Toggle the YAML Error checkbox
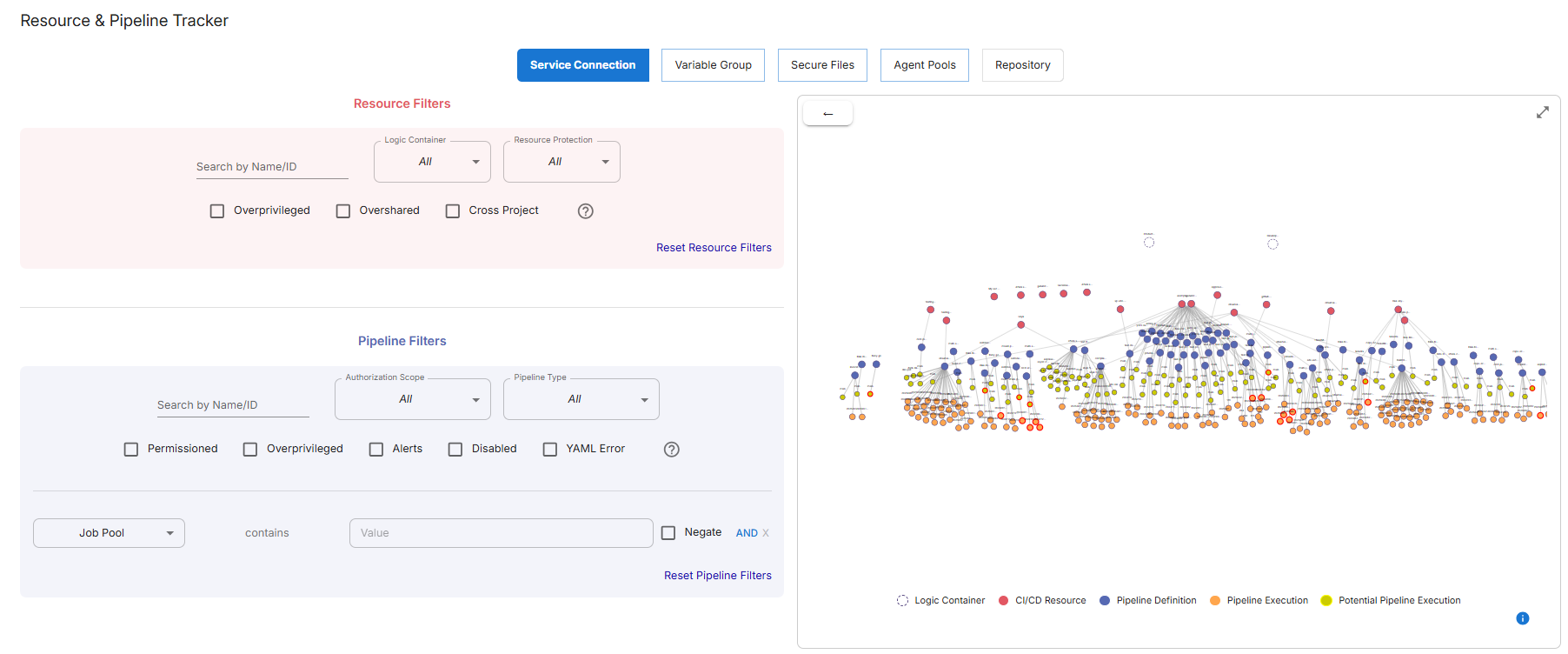Viewport: 1568px width, 654px height. pos(550,450)
